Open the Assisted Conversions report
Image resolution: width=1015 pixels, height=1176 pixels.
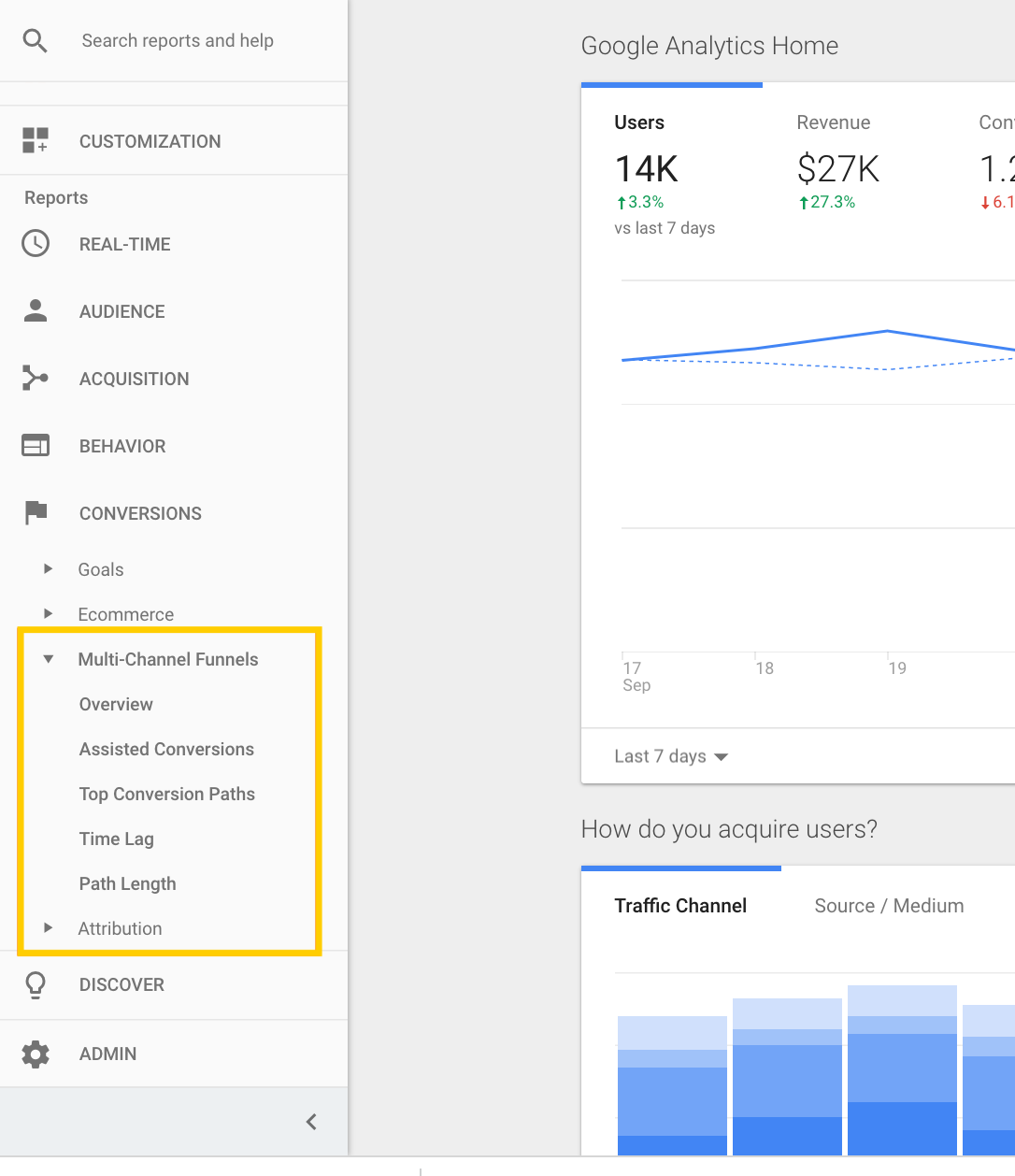point(166,749)
